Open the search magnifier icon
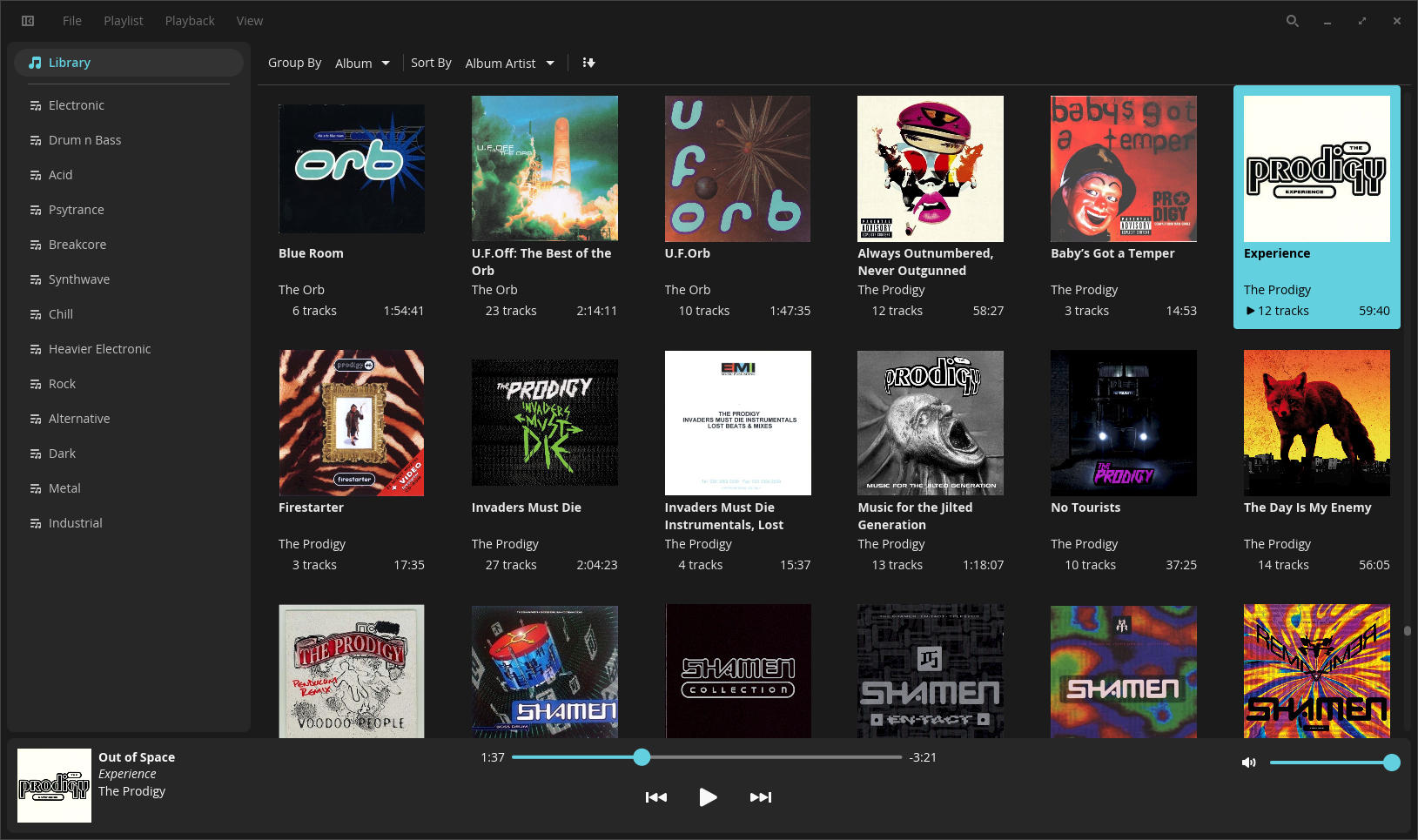 1293,21
